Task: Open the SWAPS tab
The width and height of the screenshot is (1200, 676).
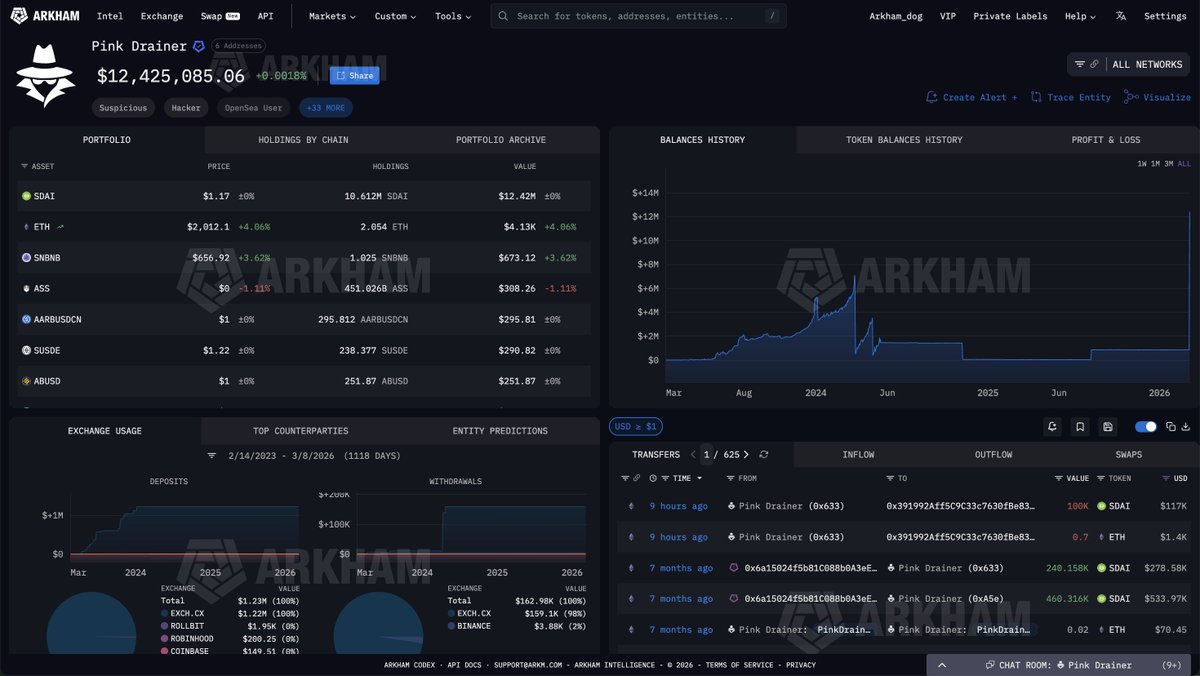Action: (1129, 455)
